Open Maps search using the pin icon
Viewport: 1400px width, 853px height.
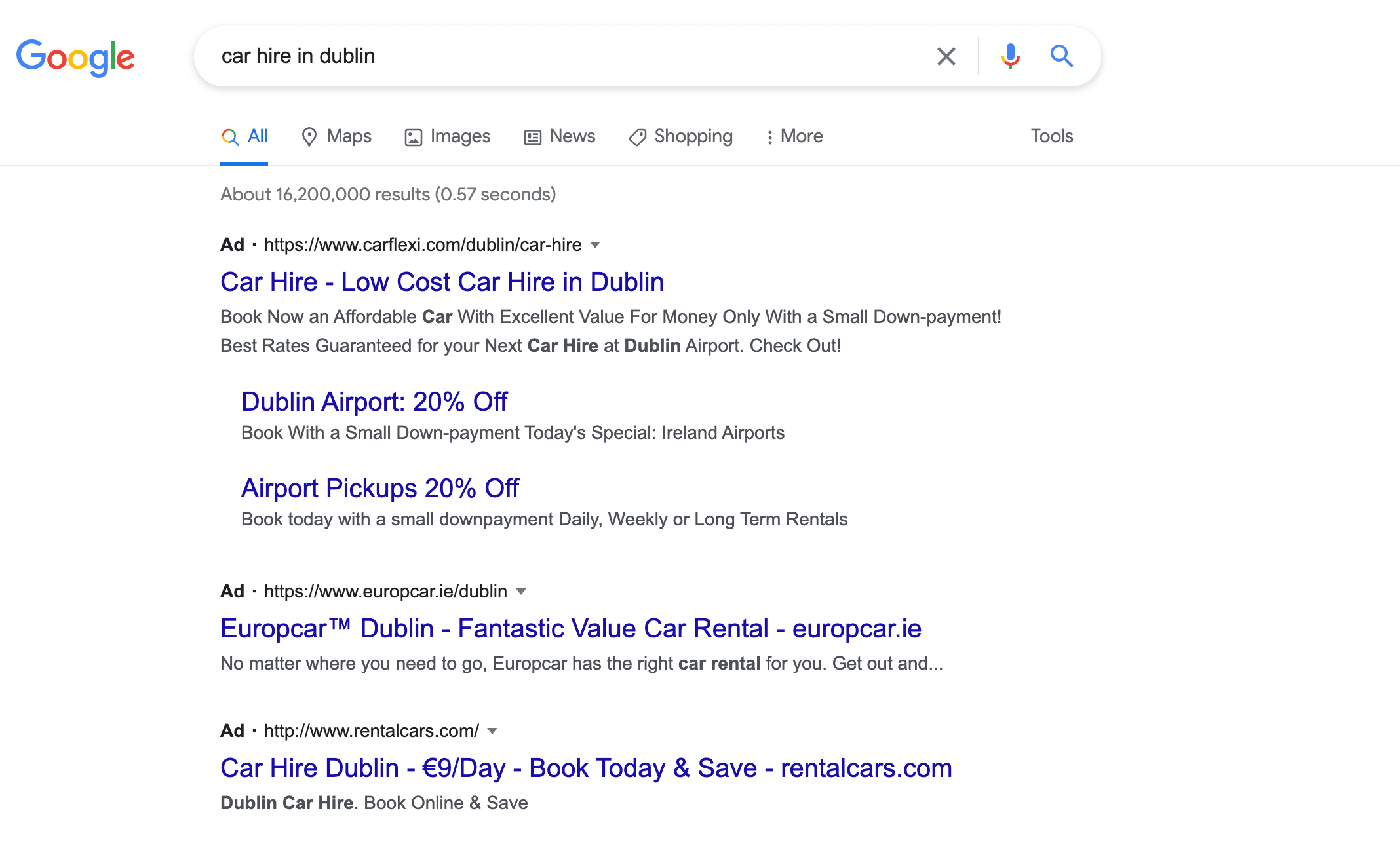click(x=310, y=137)
